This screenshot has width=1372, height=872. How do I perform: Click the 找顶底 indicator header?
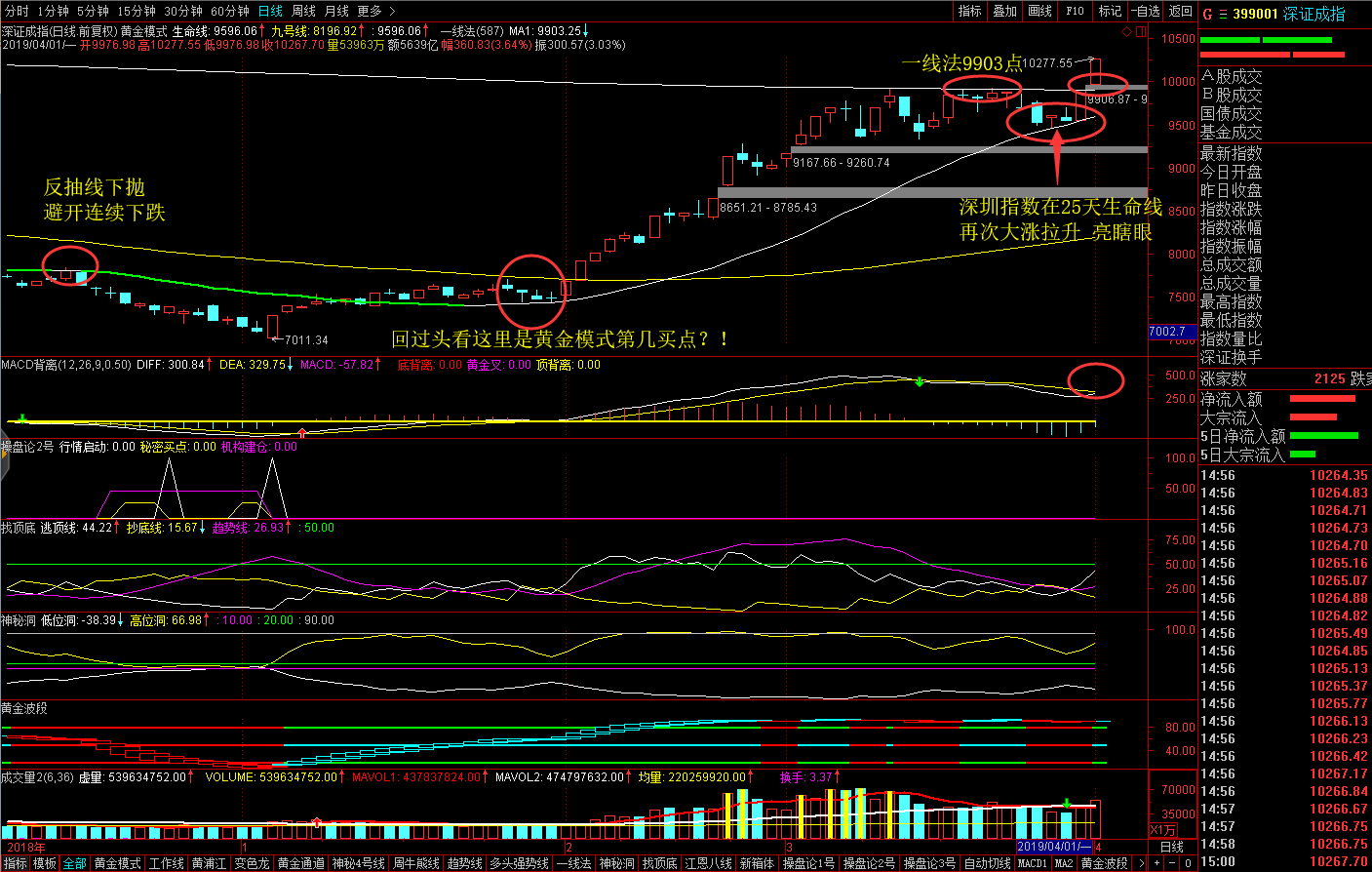pos(19,528)
